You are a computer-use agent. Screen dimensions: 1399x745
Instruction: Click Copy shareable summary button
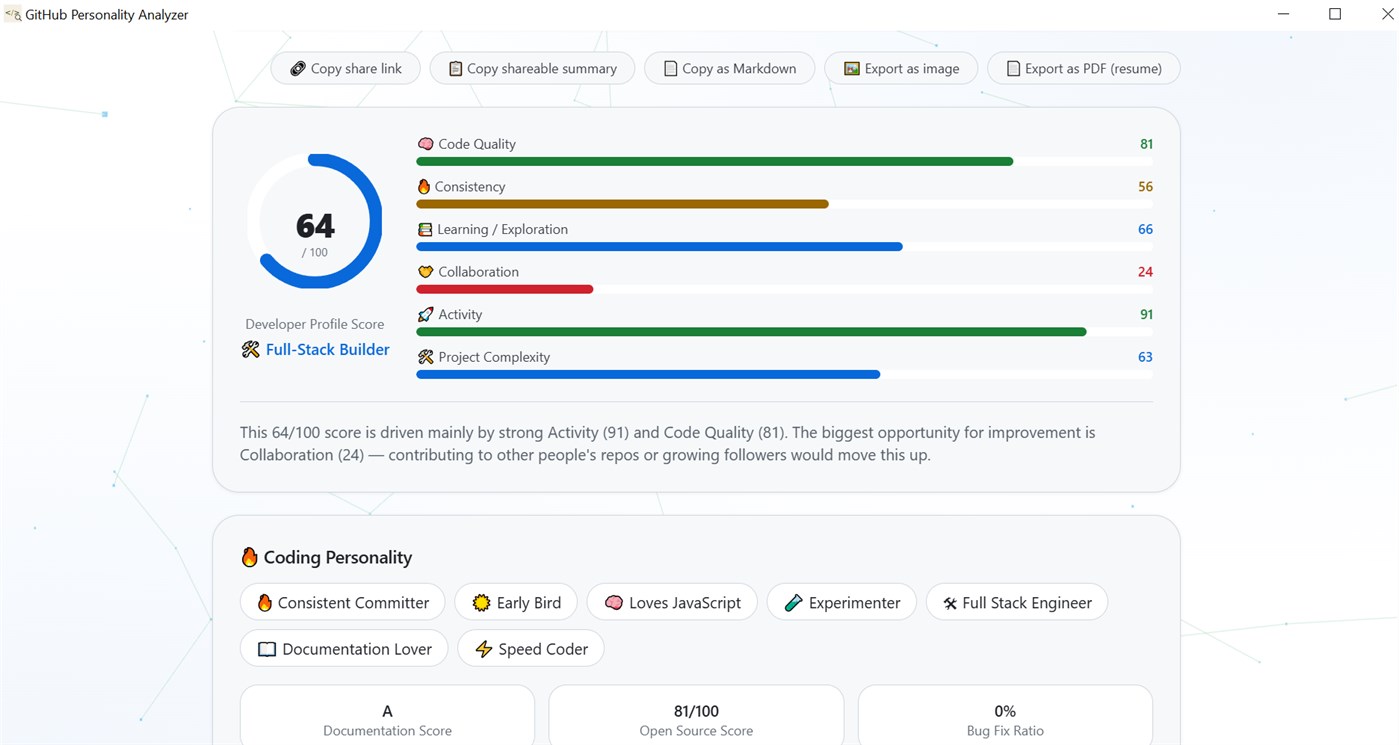pos(532,68)
